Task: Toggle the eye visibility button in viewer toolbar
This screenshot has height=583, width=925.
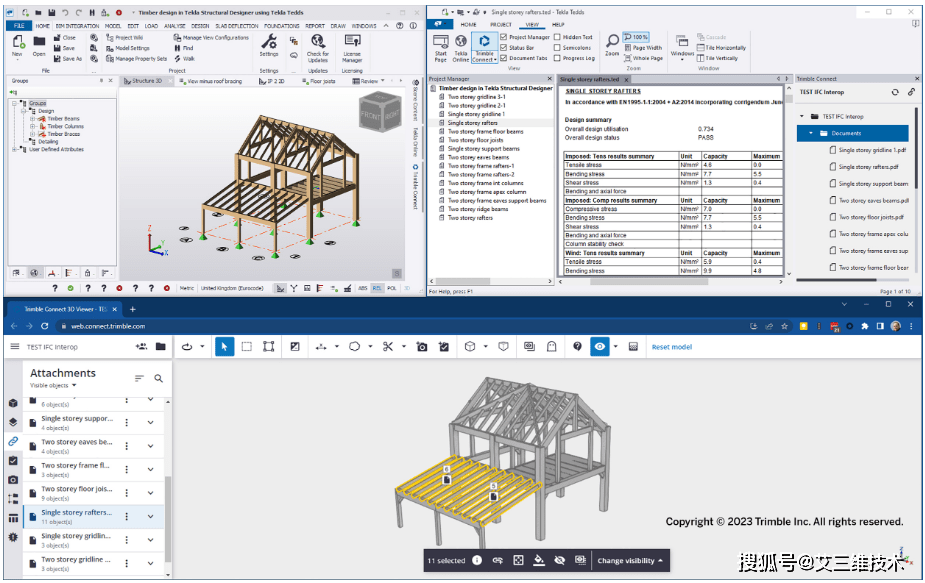Action: coord(600,347)
